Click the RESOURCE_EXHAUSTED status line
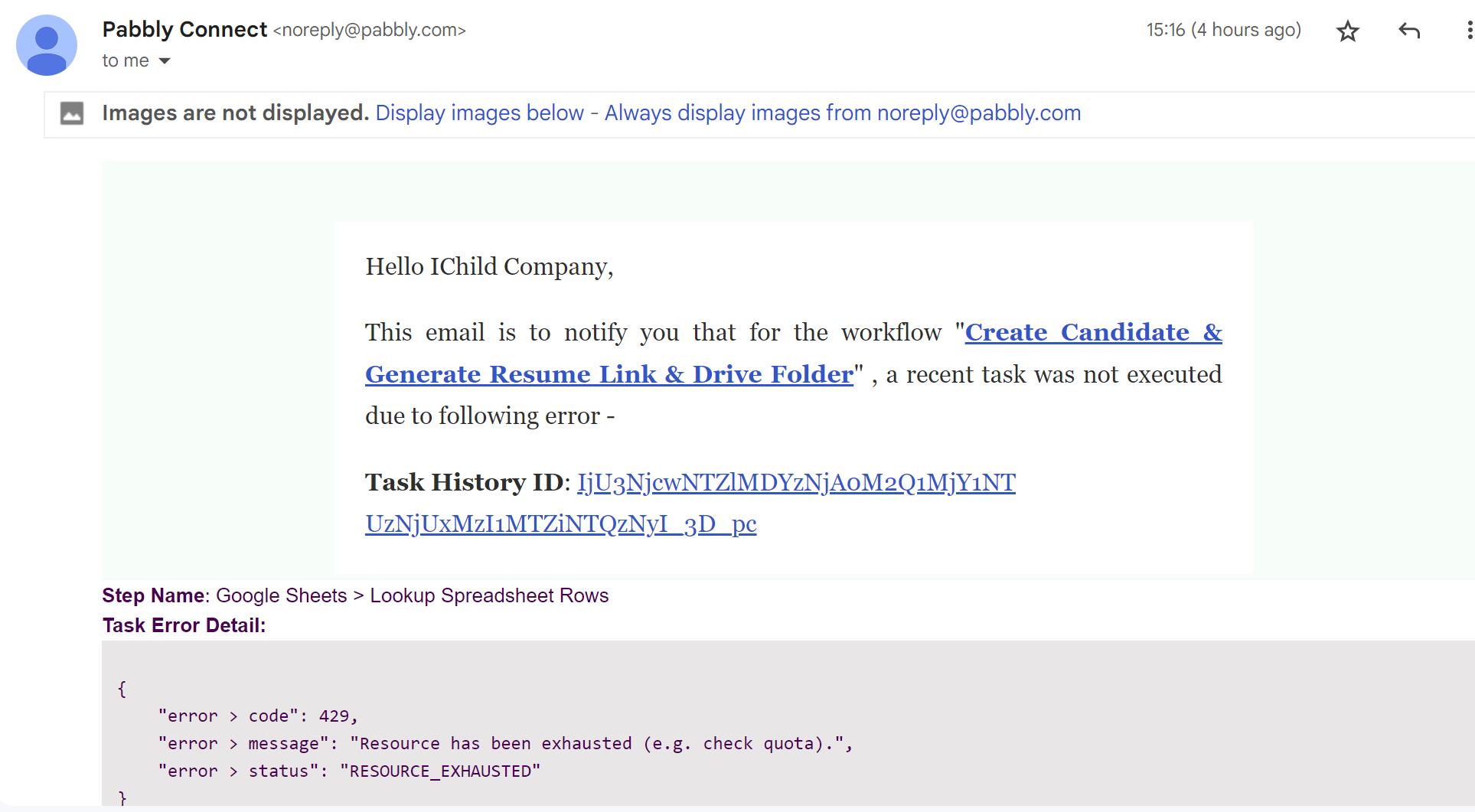1475x812 pixels. point(349,771)
